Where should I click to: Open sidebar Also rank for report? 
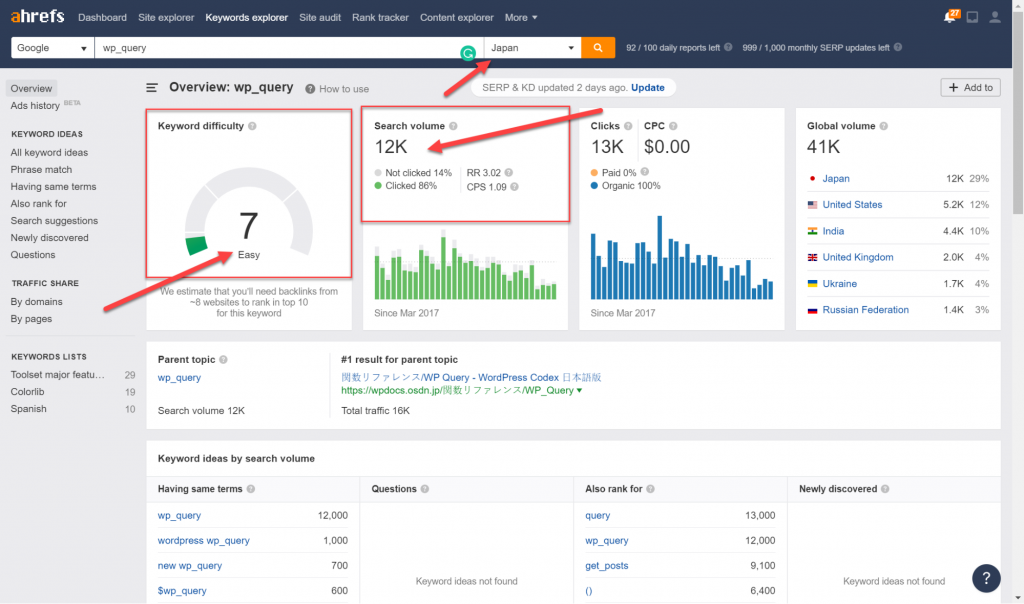coord(39,203)
